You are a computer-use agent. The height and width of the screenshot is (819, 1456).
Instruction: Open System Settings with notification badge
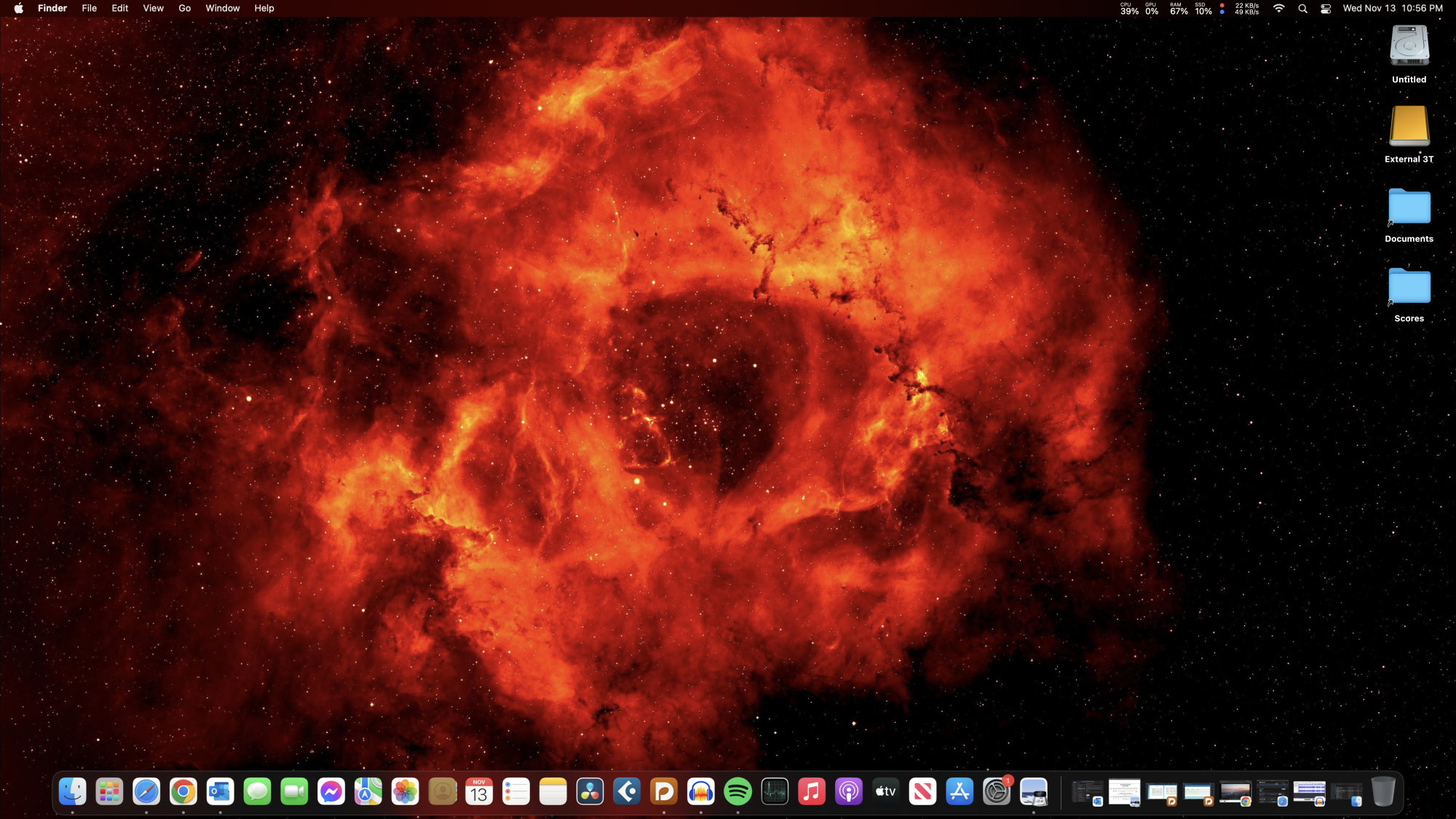pos(996,791)
